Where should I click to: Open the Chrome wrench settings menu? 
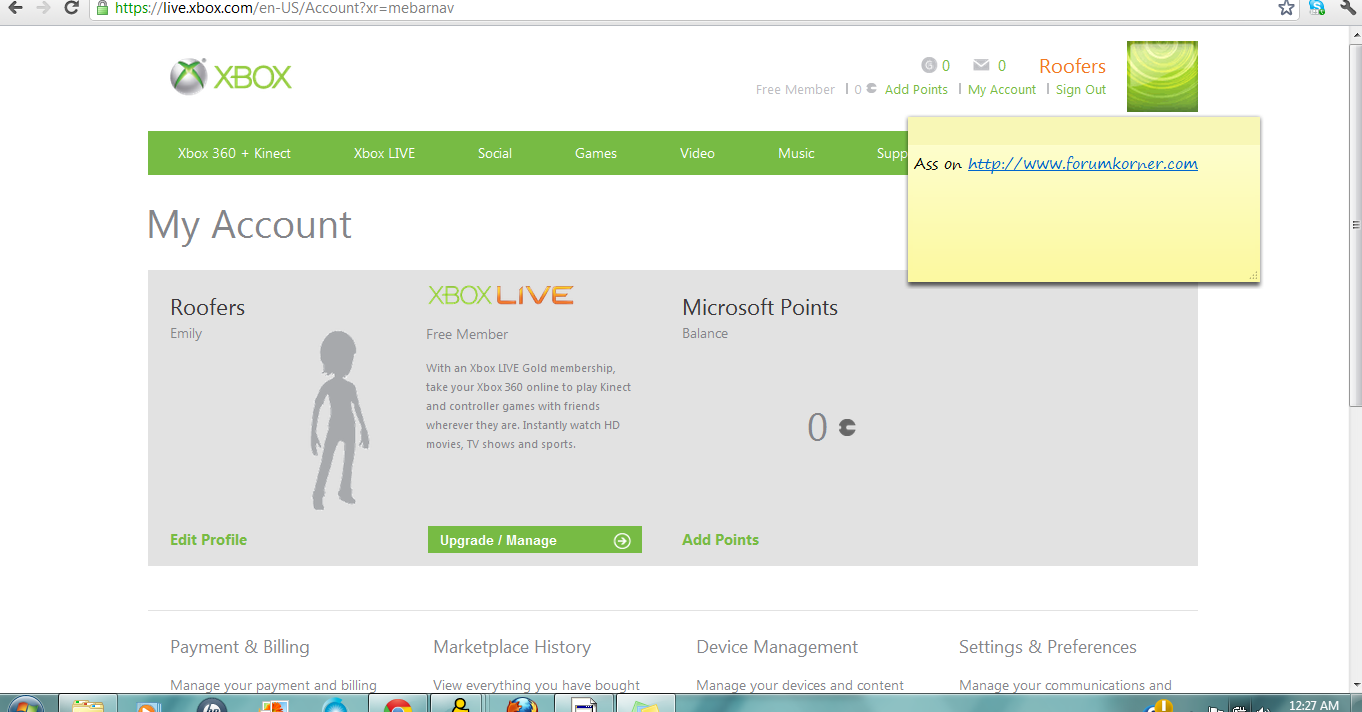coord(1347,7)
